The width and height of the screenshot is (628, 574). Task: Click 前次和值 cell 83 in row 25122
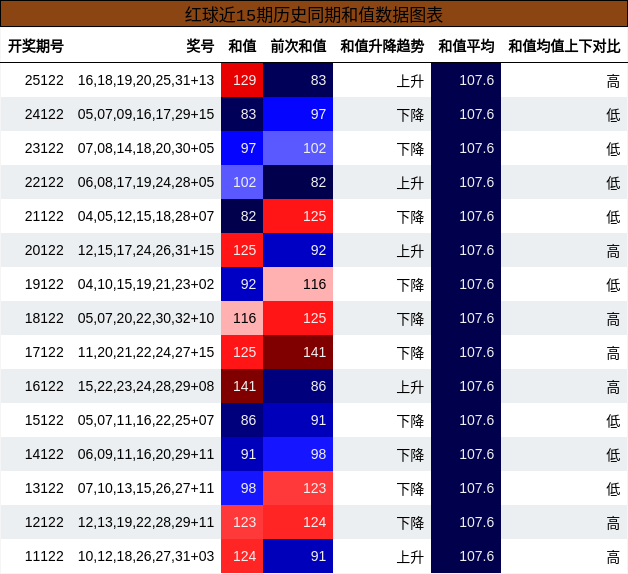[x=298, y=80]
